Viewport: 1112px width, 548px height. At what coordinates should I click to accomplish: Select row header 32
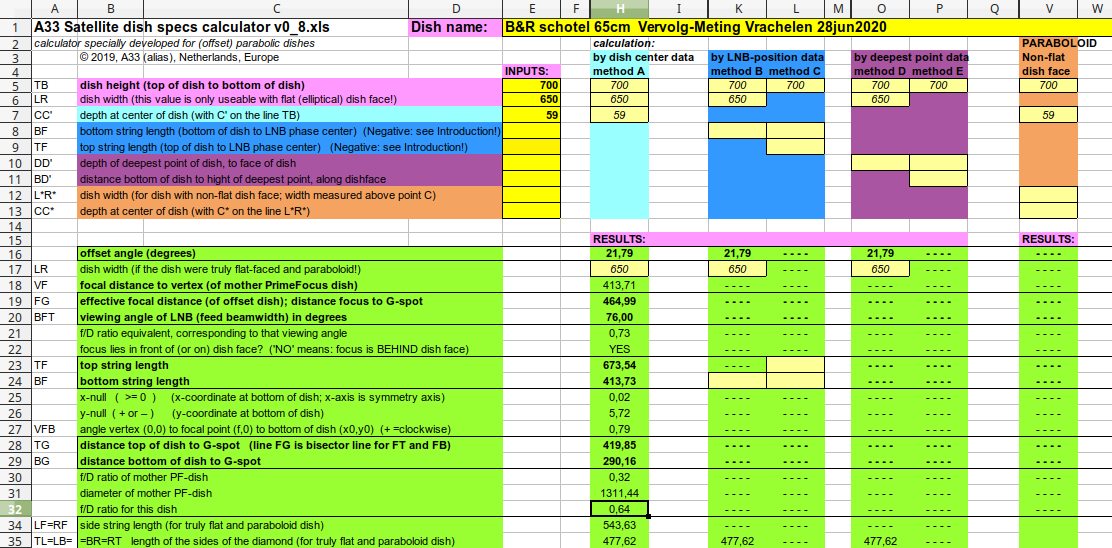coord(16,509)
